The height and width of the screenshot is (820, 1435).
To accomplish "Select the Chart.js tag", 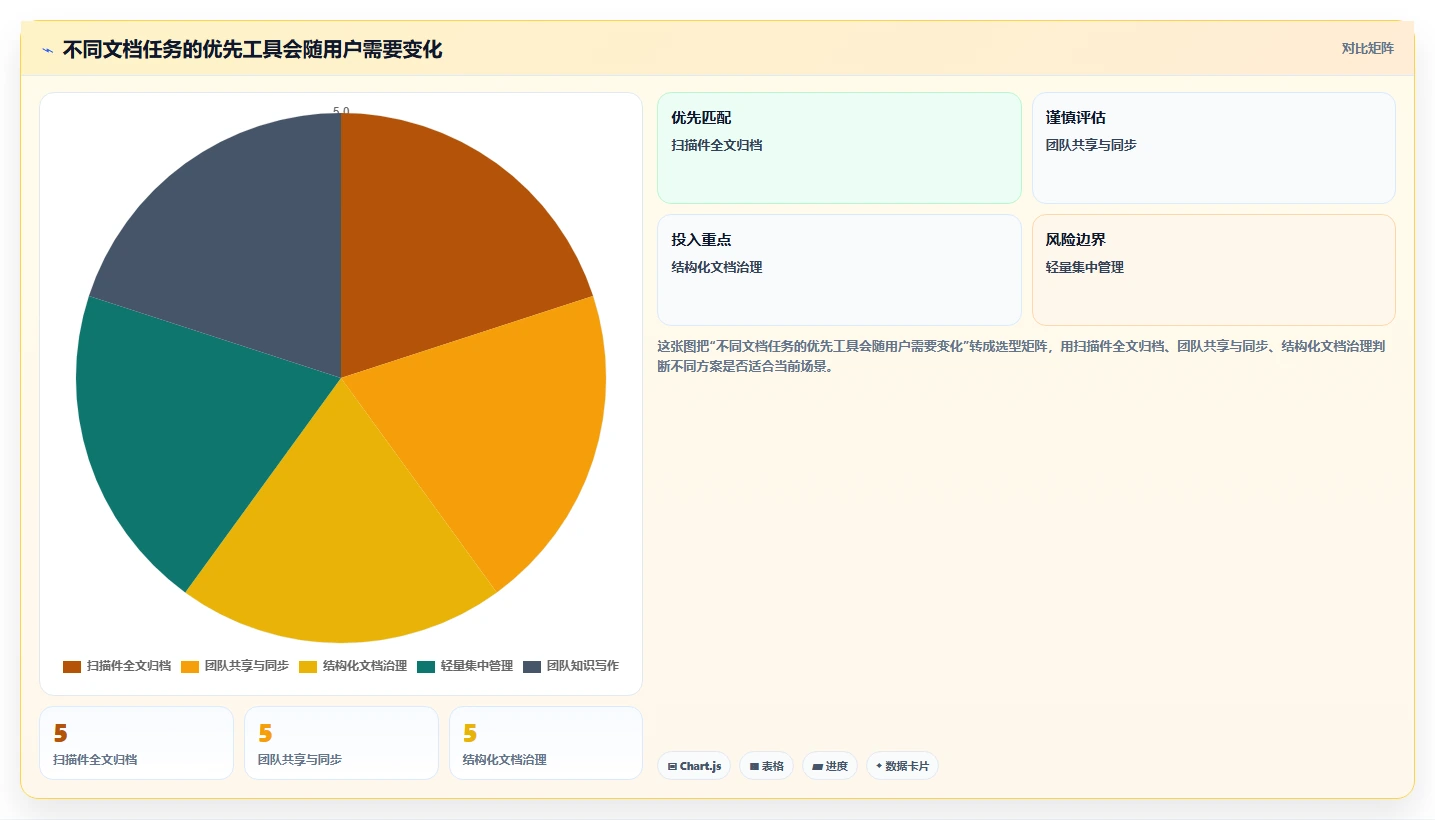I will pos(694,766).
